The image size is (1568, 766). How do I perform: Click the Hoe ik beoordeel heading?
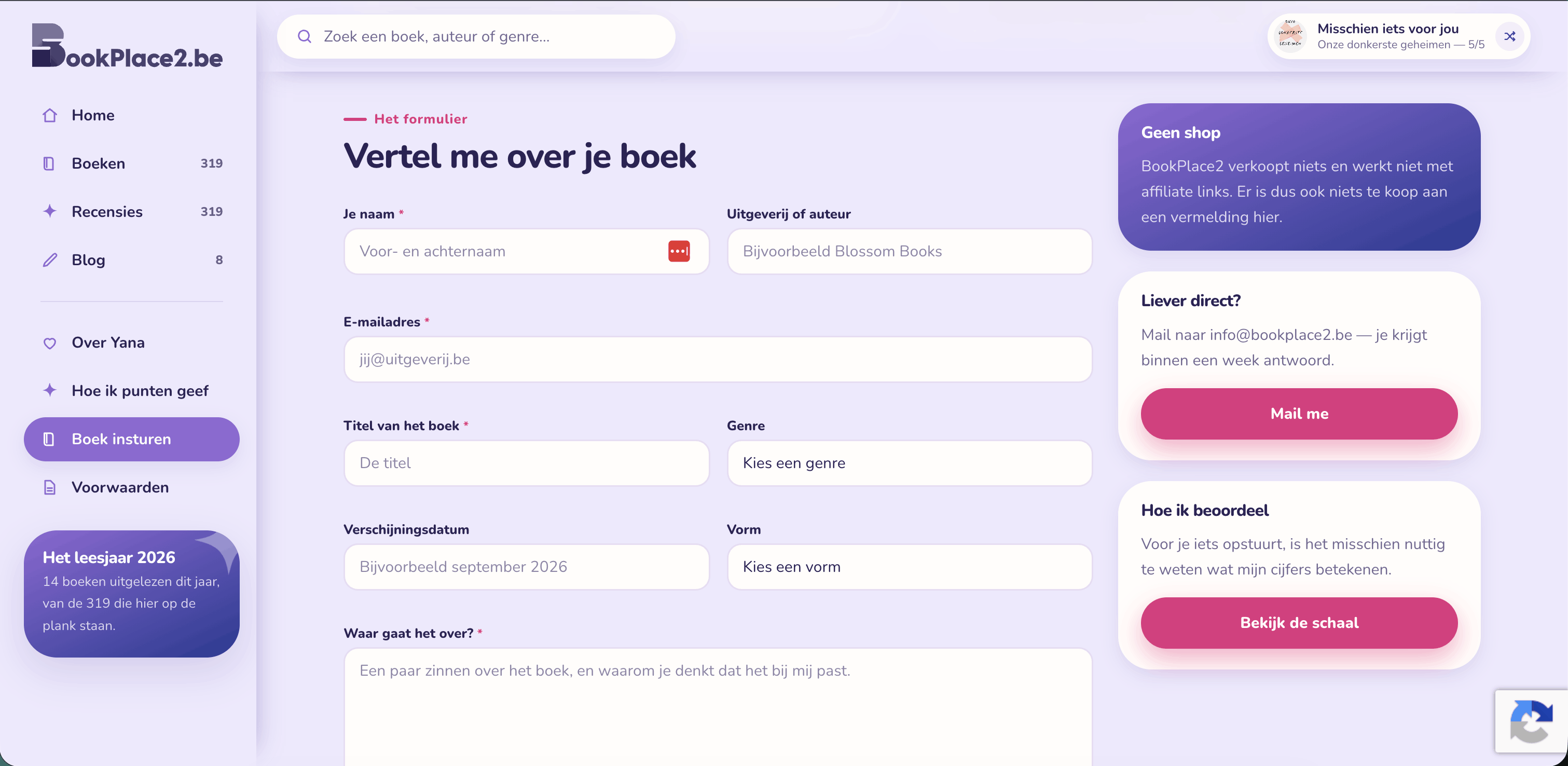[x=1205, y=510]
